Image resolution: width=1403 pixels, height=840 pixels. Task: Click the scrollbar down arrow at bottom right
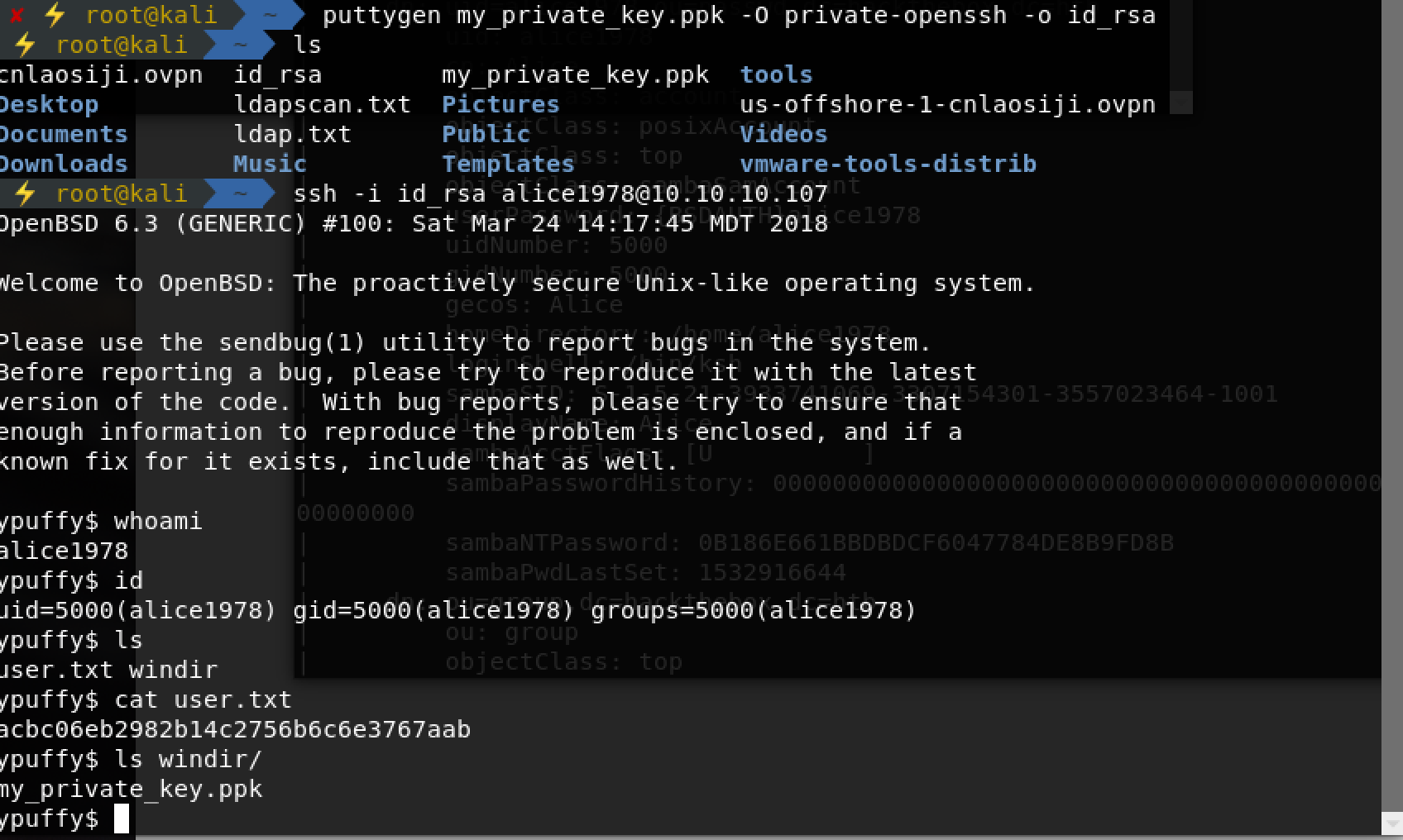pos(1392,823)
